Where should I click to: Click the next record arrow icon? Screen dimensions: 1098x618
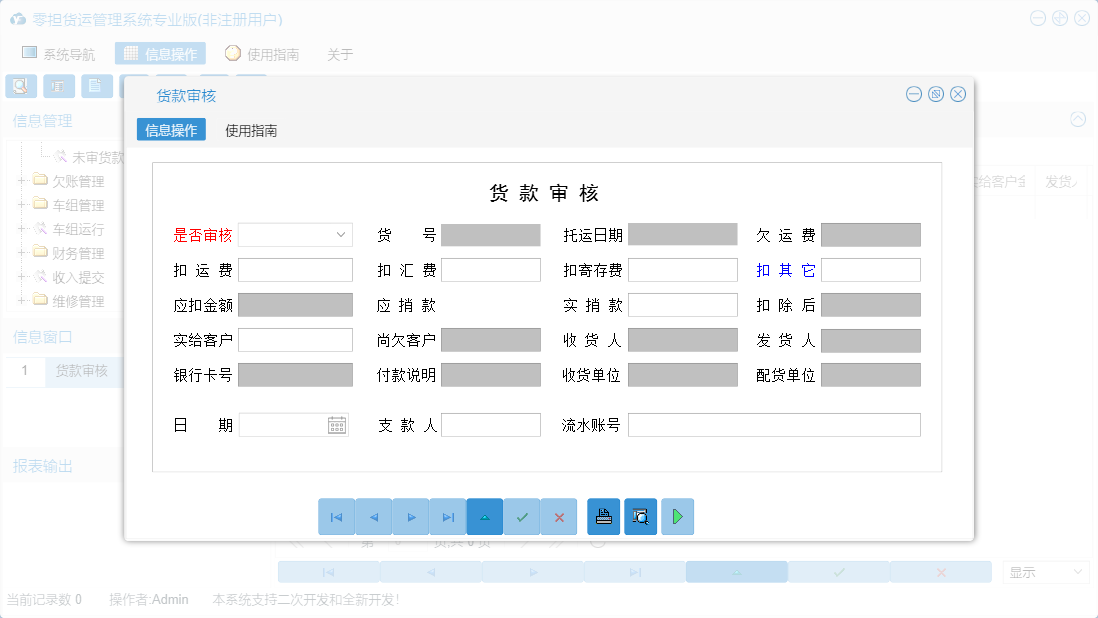click(x=411, y=516)
